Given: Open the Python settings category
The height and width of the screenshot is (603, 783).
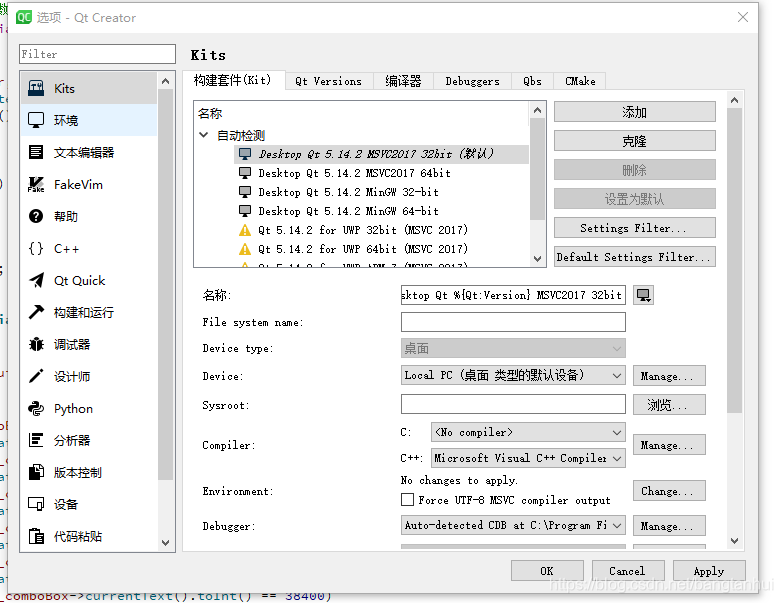Looking at the screenshot, I should pos(89,408).
